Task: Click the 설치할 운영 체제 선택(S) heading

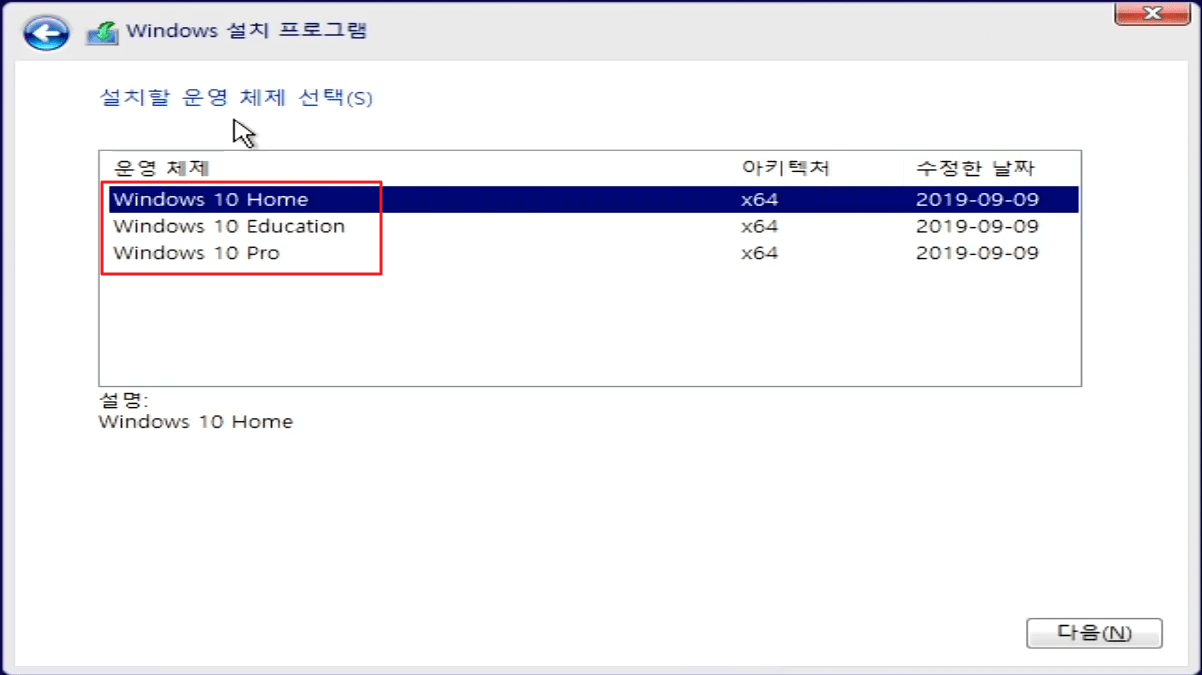Action: pos(236,98)
